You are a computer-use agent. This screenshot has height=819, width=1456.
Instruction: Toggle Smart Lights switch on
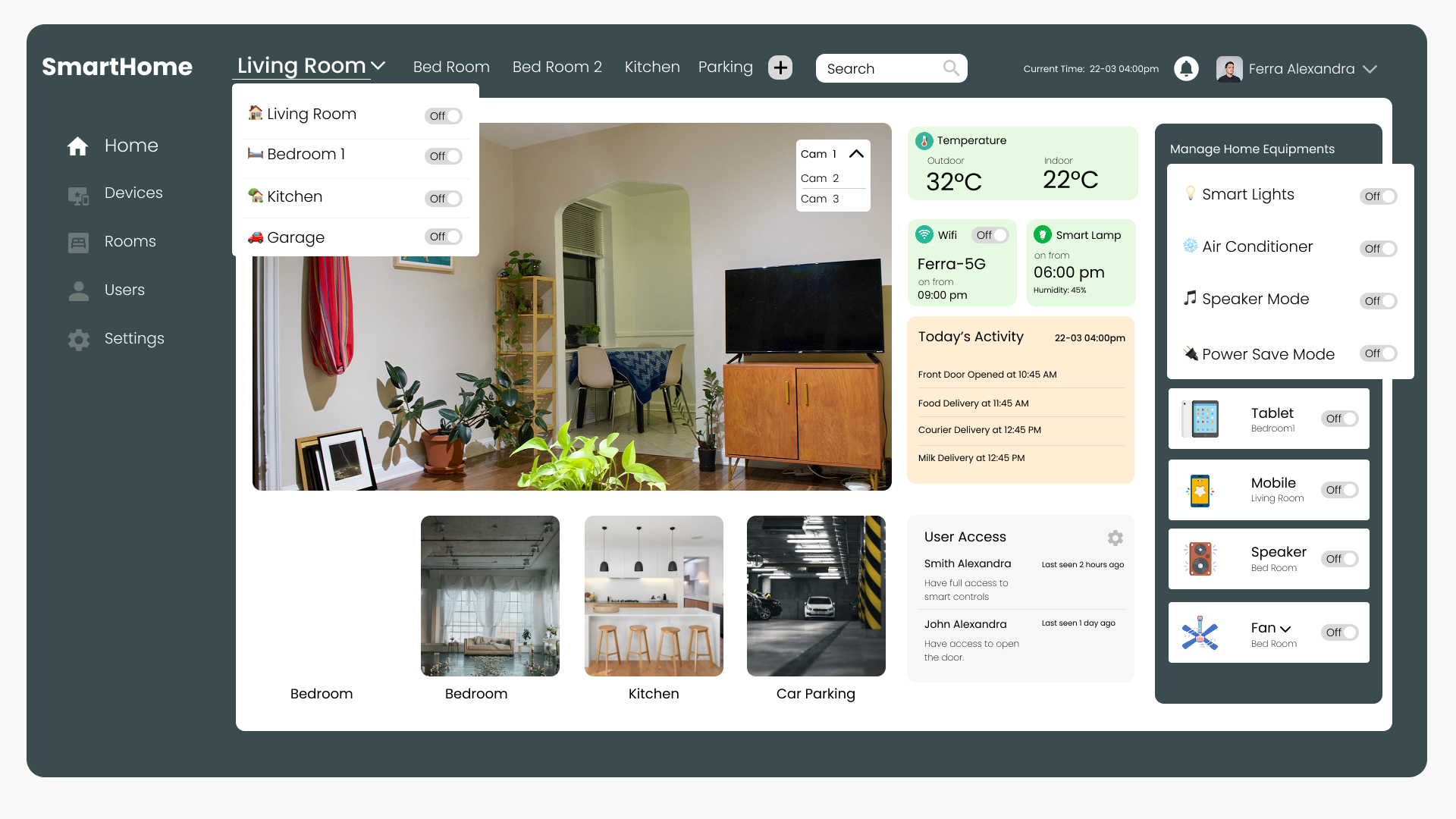pos(1378,196)
